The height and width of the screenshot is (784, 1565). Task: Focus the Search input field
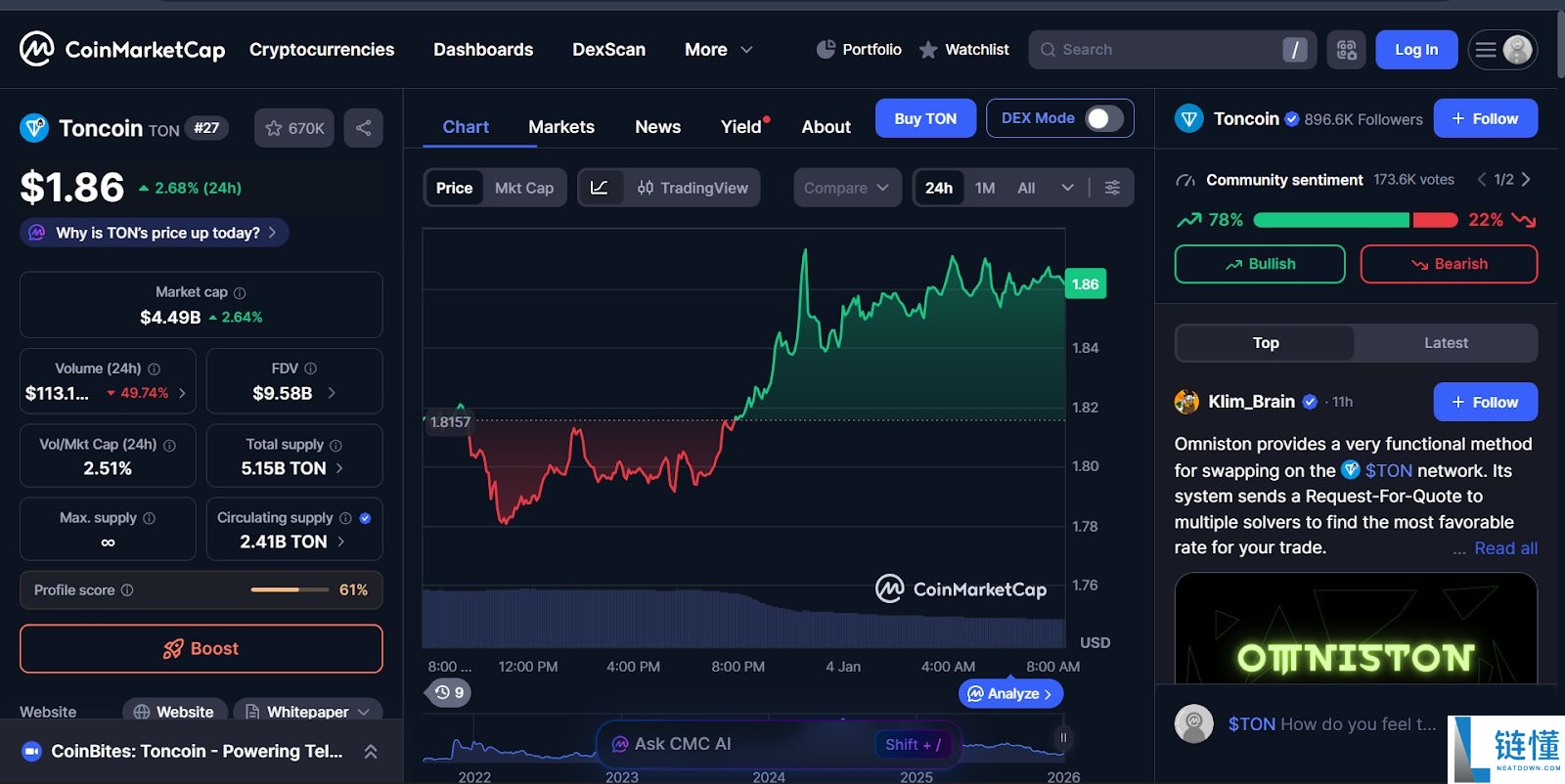pos(1172,50)
